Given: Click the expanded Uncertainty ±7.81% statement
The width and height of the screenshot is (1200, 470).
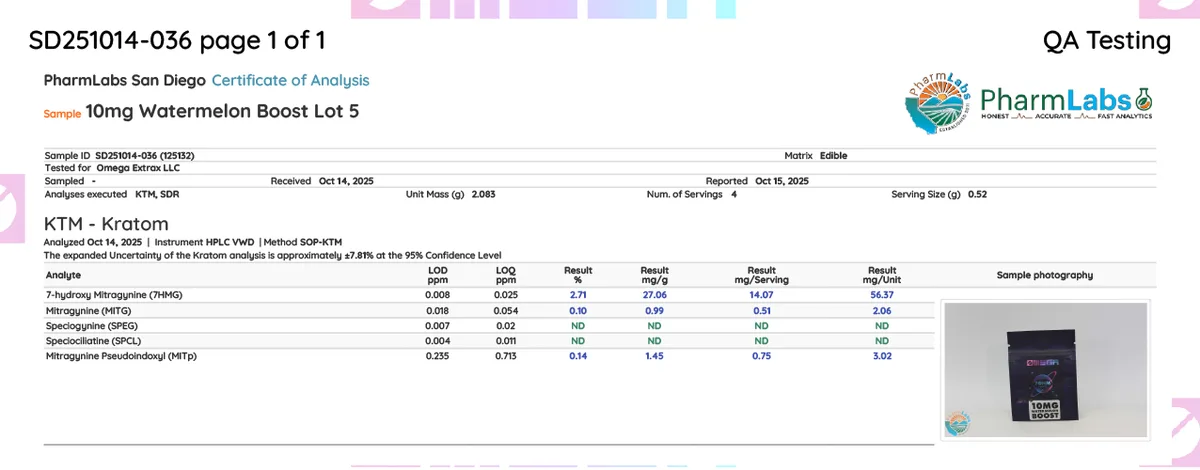Looking at the screenshot, I should pos(273,255).
